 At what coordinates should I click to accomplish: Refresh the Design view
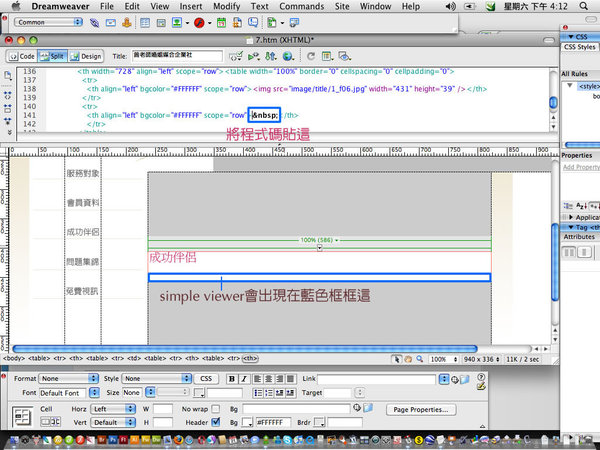[311, 57]
